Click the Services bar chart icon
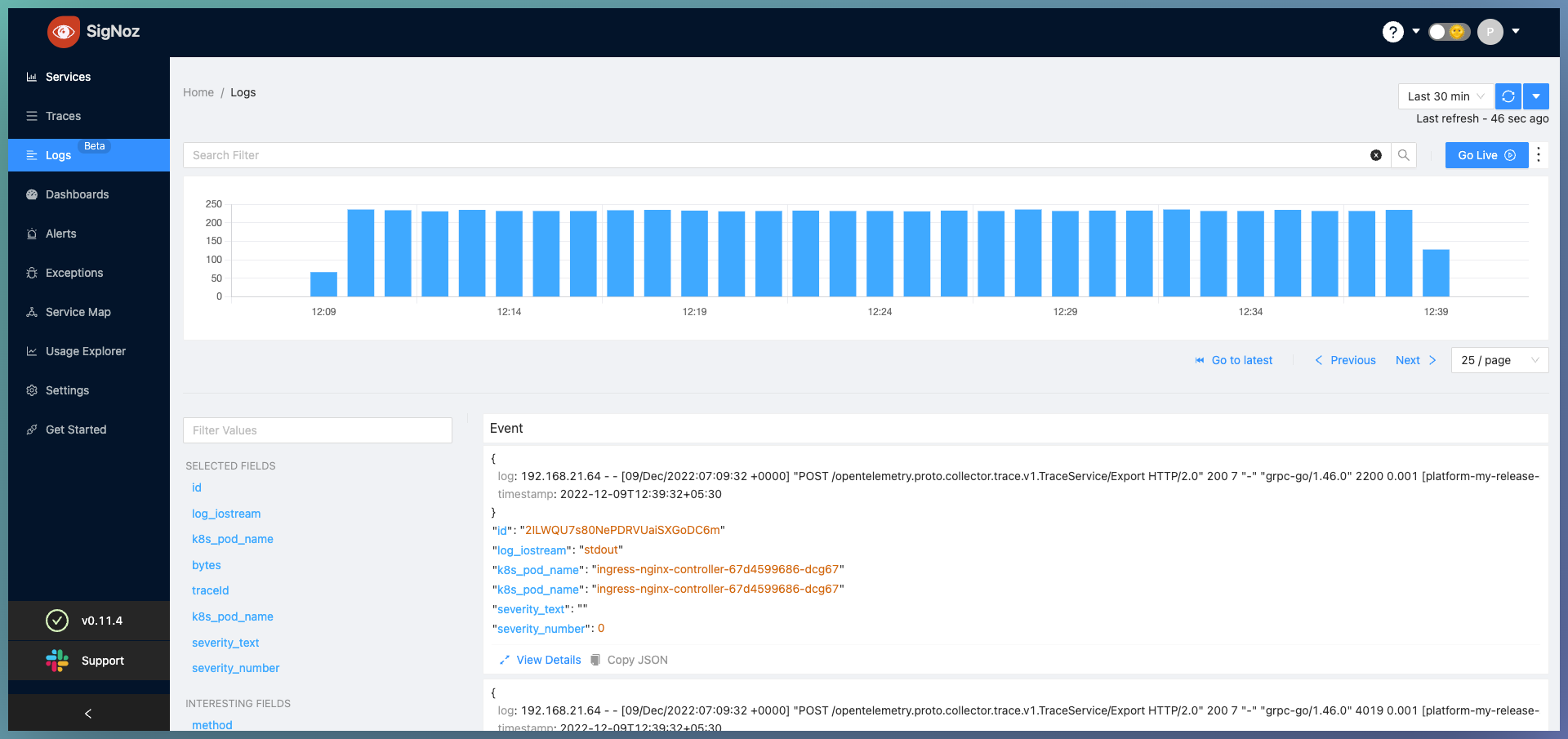The image size is (1568, 739). coord(32,77)
